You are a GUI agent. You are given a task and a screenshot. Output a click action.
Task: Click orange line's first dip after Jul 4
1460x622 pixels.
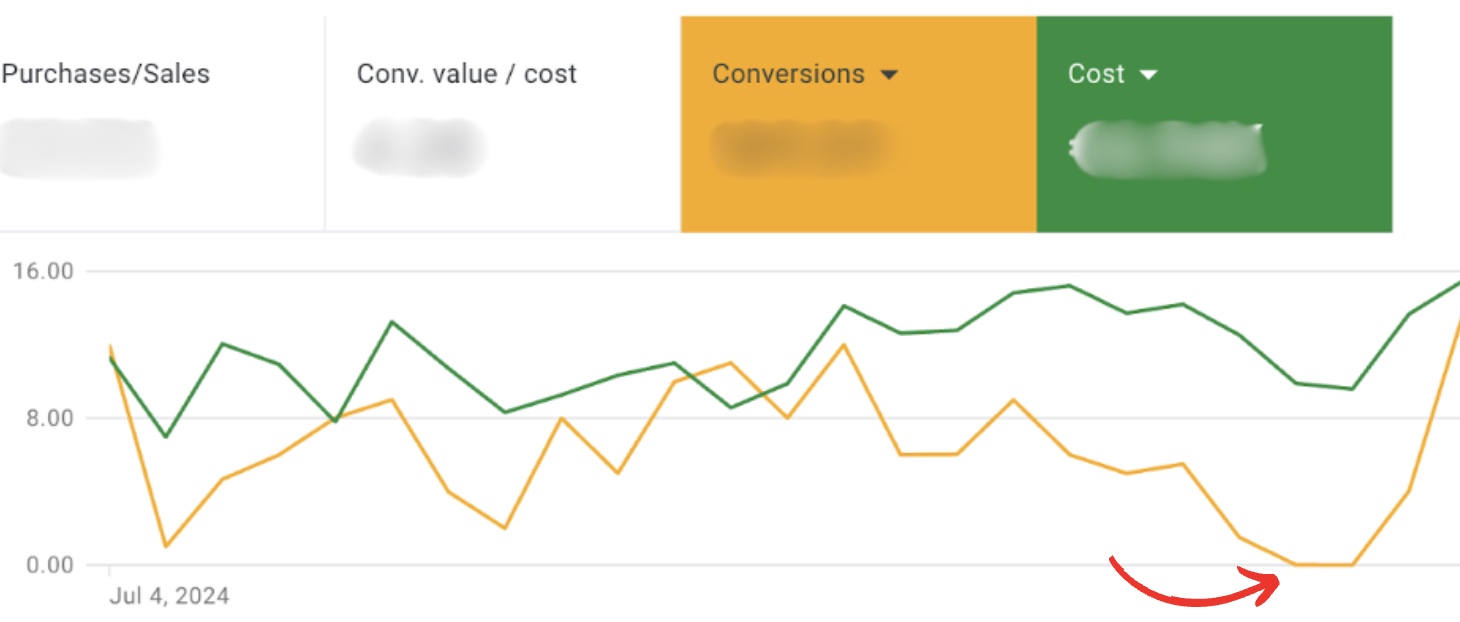166,546
